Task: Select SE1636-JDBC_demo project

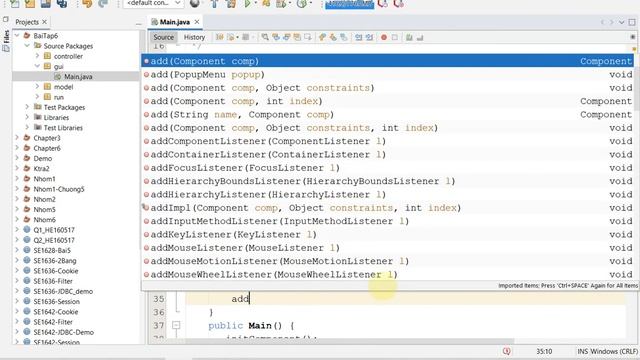Action: pos(63,291)
